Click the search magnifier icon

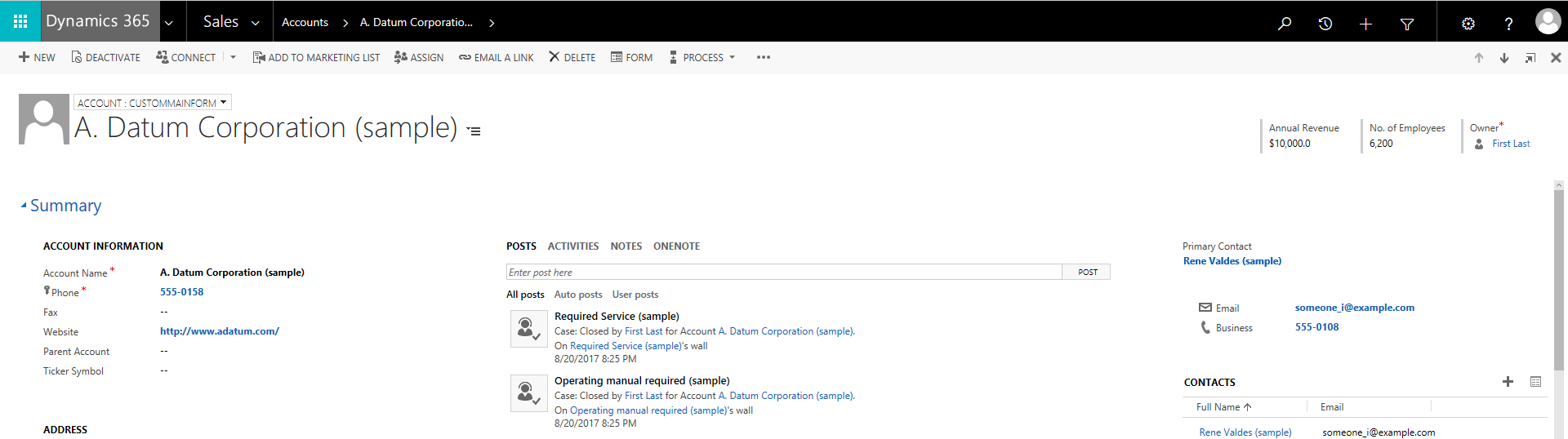point(1285,24)
